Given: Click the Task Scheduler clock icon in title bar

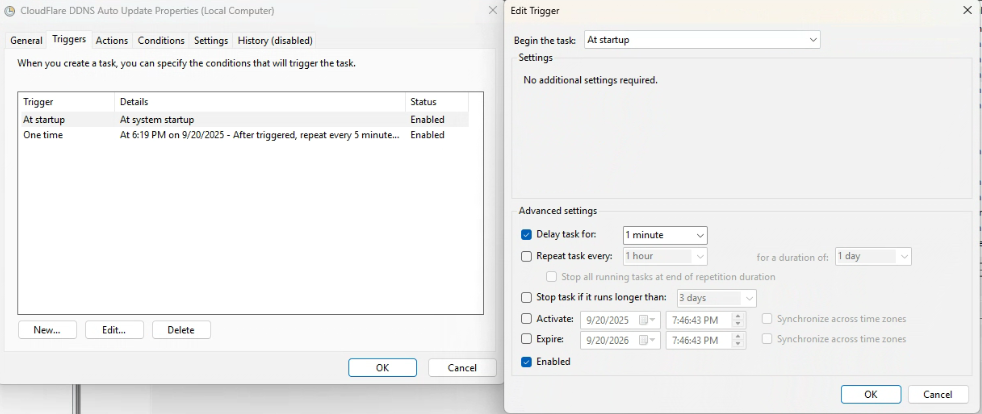Looking at the screenshot, I should click(x=11, y=10).
